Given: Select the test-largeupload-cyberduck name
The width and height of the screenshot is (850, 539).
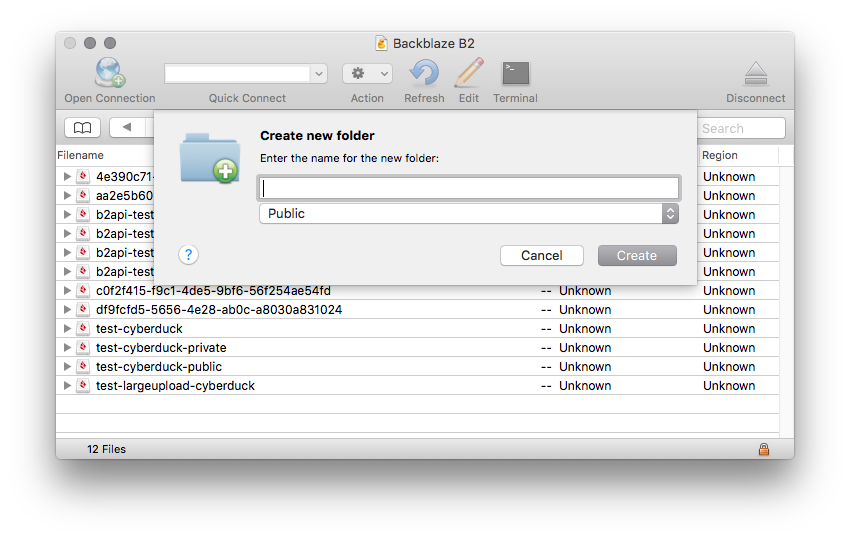Looking at the screenshot, I should pos(175,386).
